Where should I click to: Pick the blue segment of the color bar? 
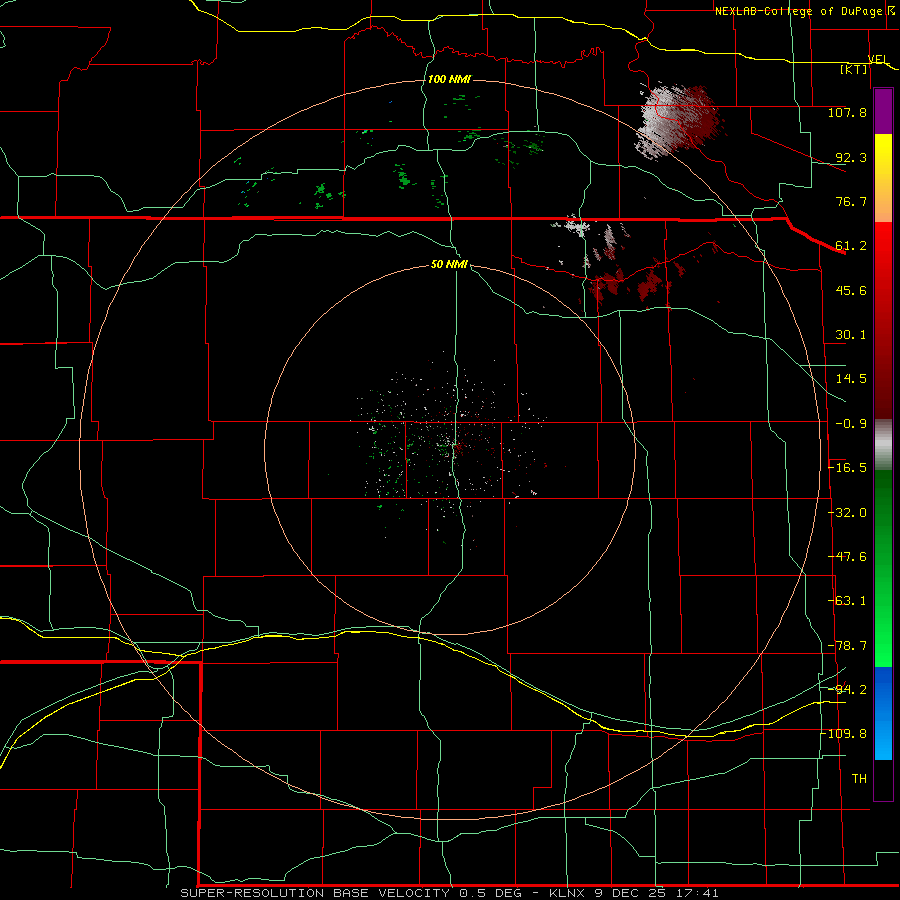883,713
